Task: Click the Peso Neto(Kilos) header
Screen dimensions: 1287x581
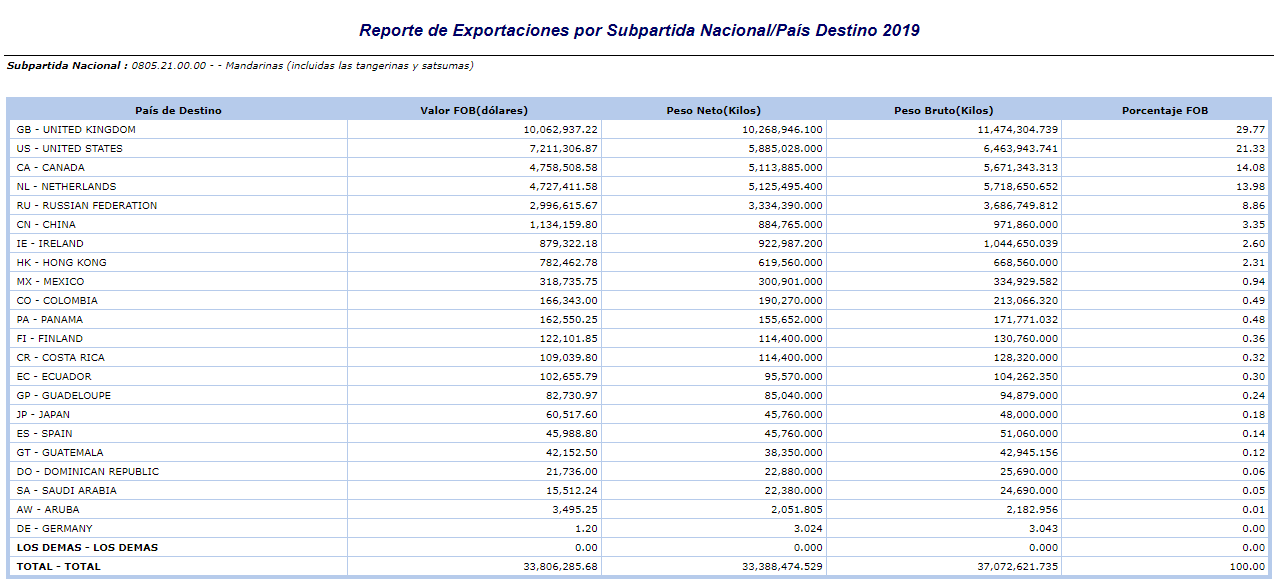Action: [713, 110]
